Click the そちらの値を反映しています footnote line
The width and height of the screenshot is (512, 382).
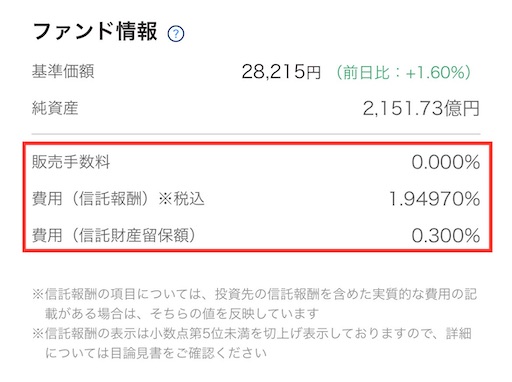(x=182, y=314)
